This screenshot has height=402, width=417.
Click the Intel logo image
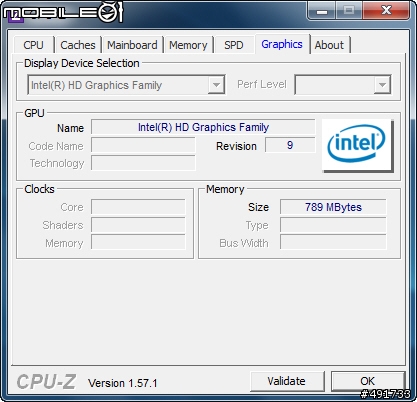click(x=357, y=146)
